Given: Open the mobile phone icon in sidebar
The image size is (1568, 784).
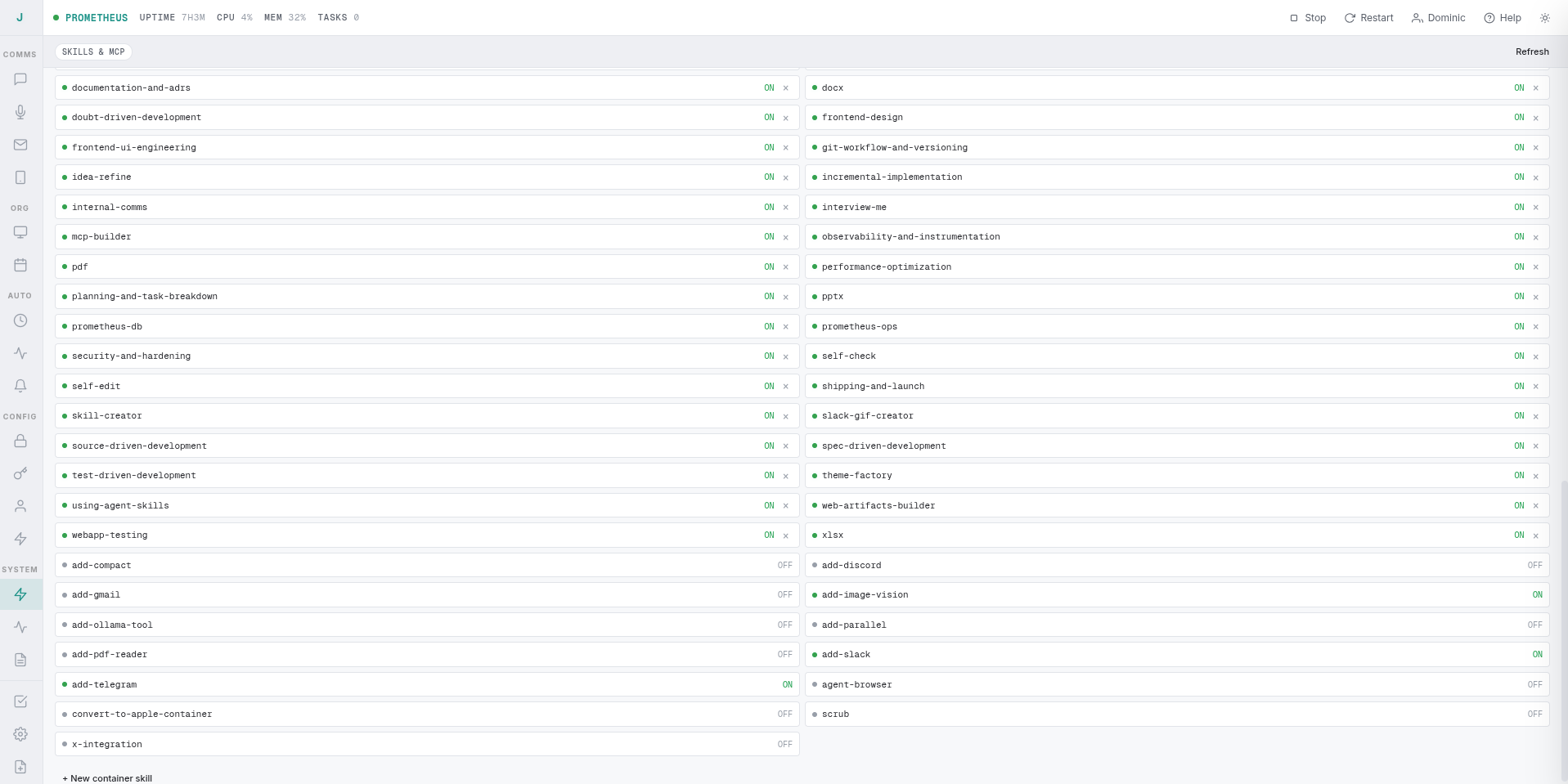Looking at the screenshot, I should tap(20, 177).
